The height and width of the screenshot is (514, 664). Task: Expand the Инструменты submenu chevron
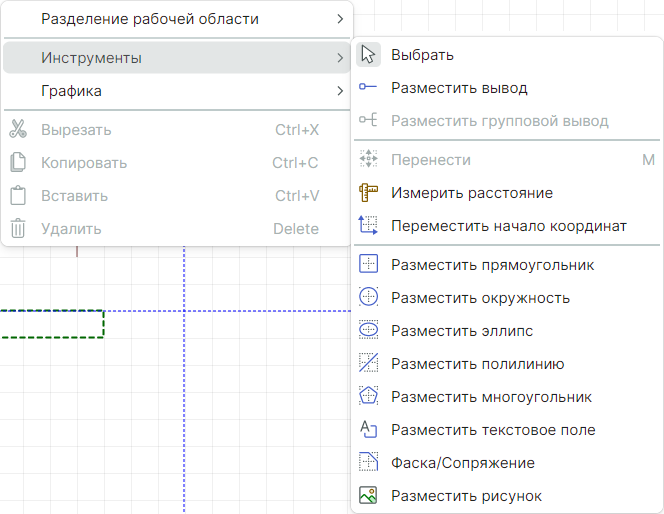point(340,58)
